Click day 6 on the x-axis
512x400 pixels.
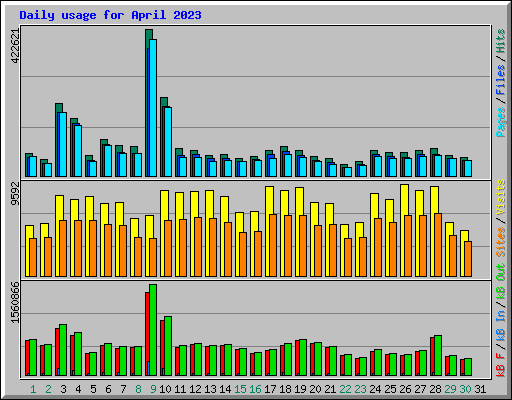(108, 389)
